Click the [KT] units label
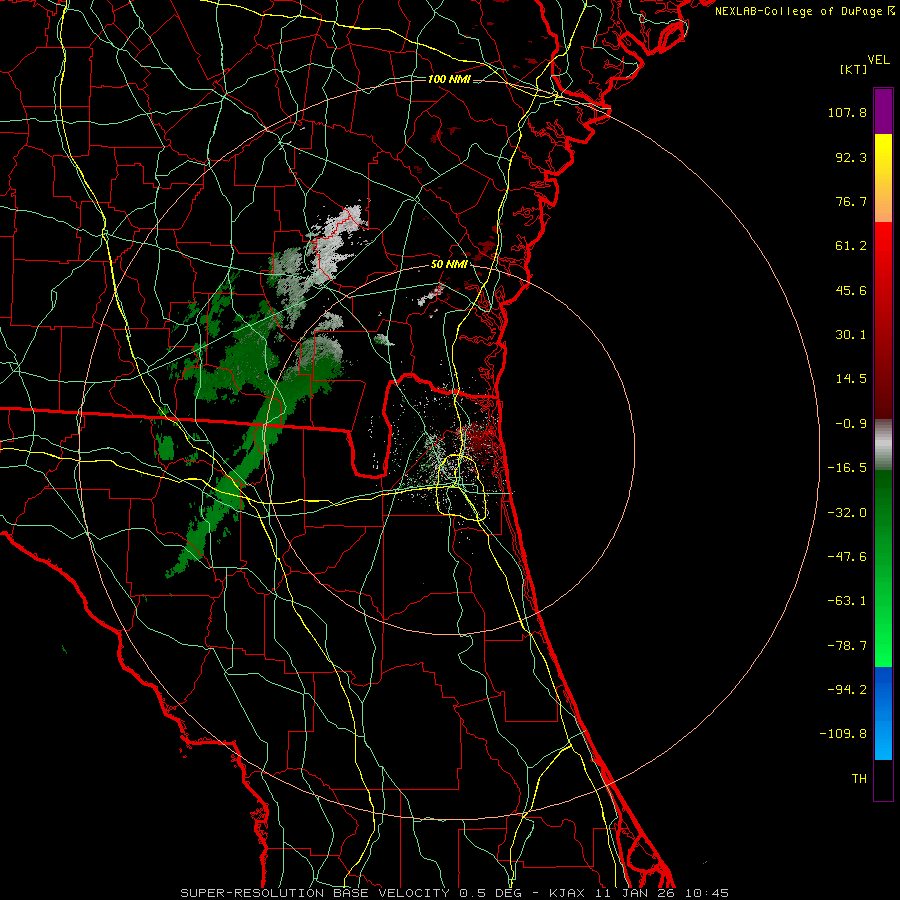 pos(854,69)
